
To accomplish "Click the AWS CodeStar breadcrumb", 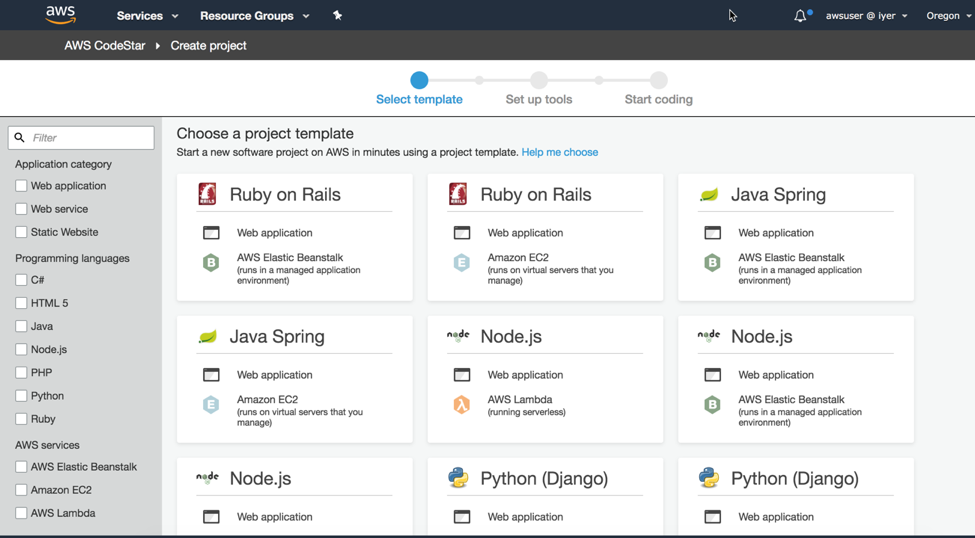I will 105,46.
